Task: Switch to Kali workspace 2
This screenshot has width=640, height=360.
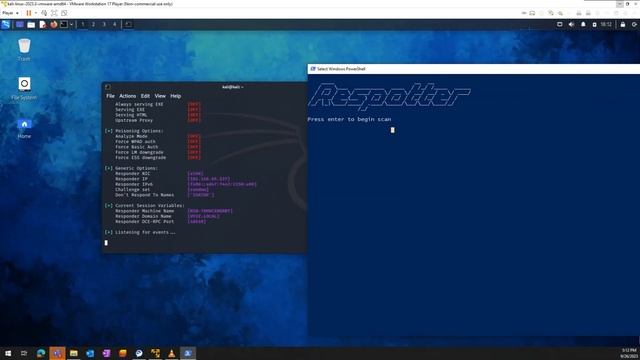Action: 93,24
